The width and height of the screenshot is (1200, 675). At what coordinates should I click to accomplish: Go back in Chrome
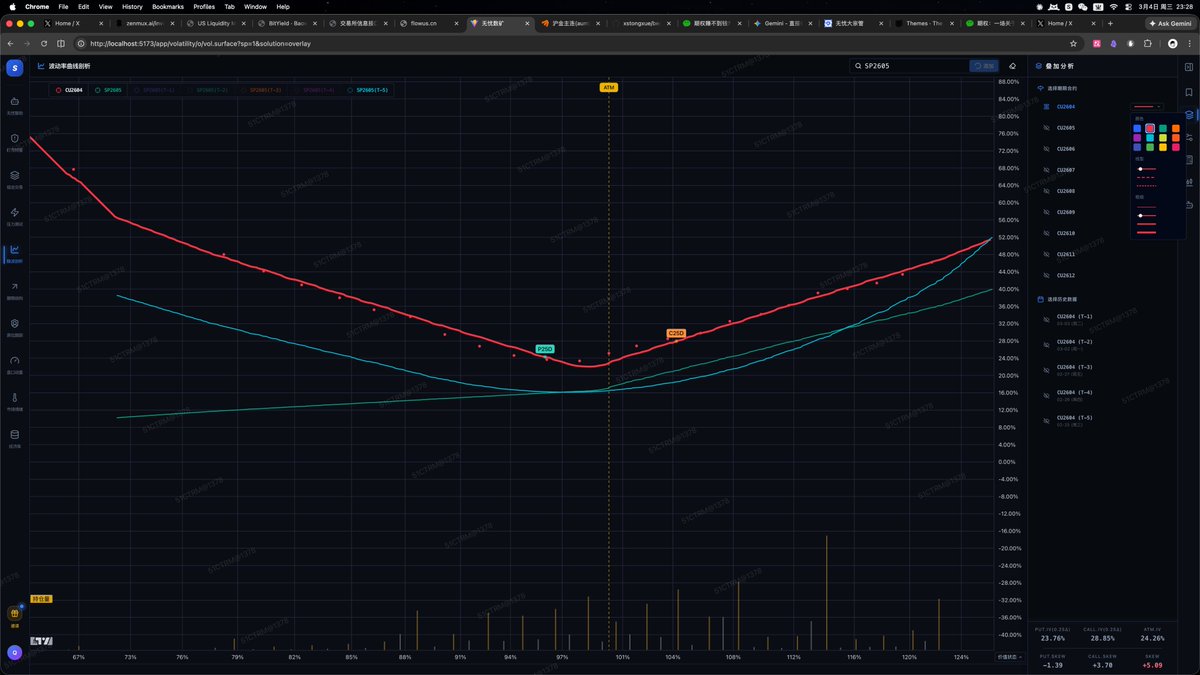pyautogui.click(x=11, y=43)
